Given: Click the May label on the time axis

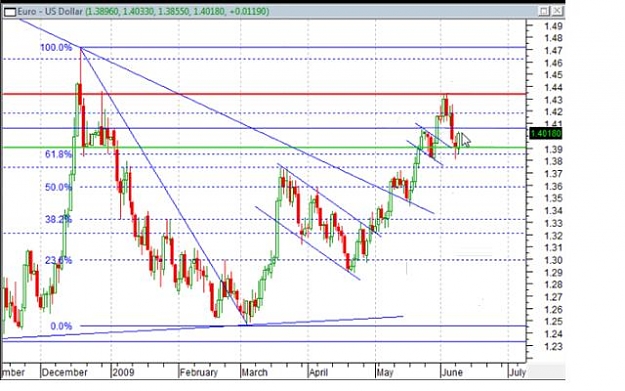Looking at the screenshot, I should coord(385,373).
